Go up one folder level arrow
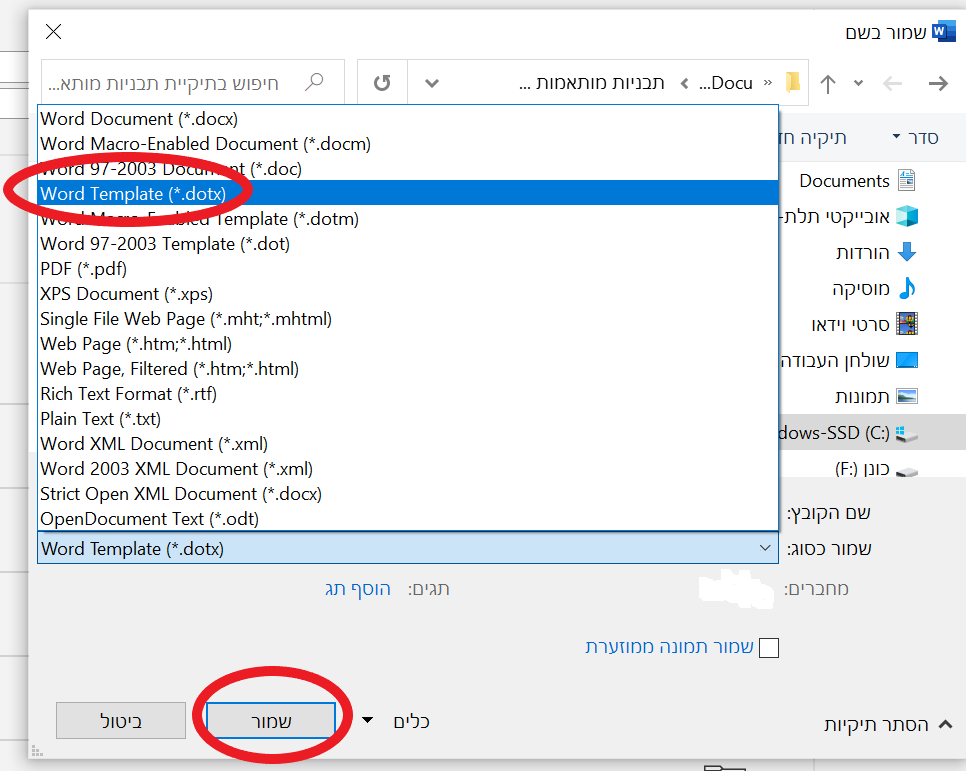This screenshot has width=966, height=771. (828, 84)
